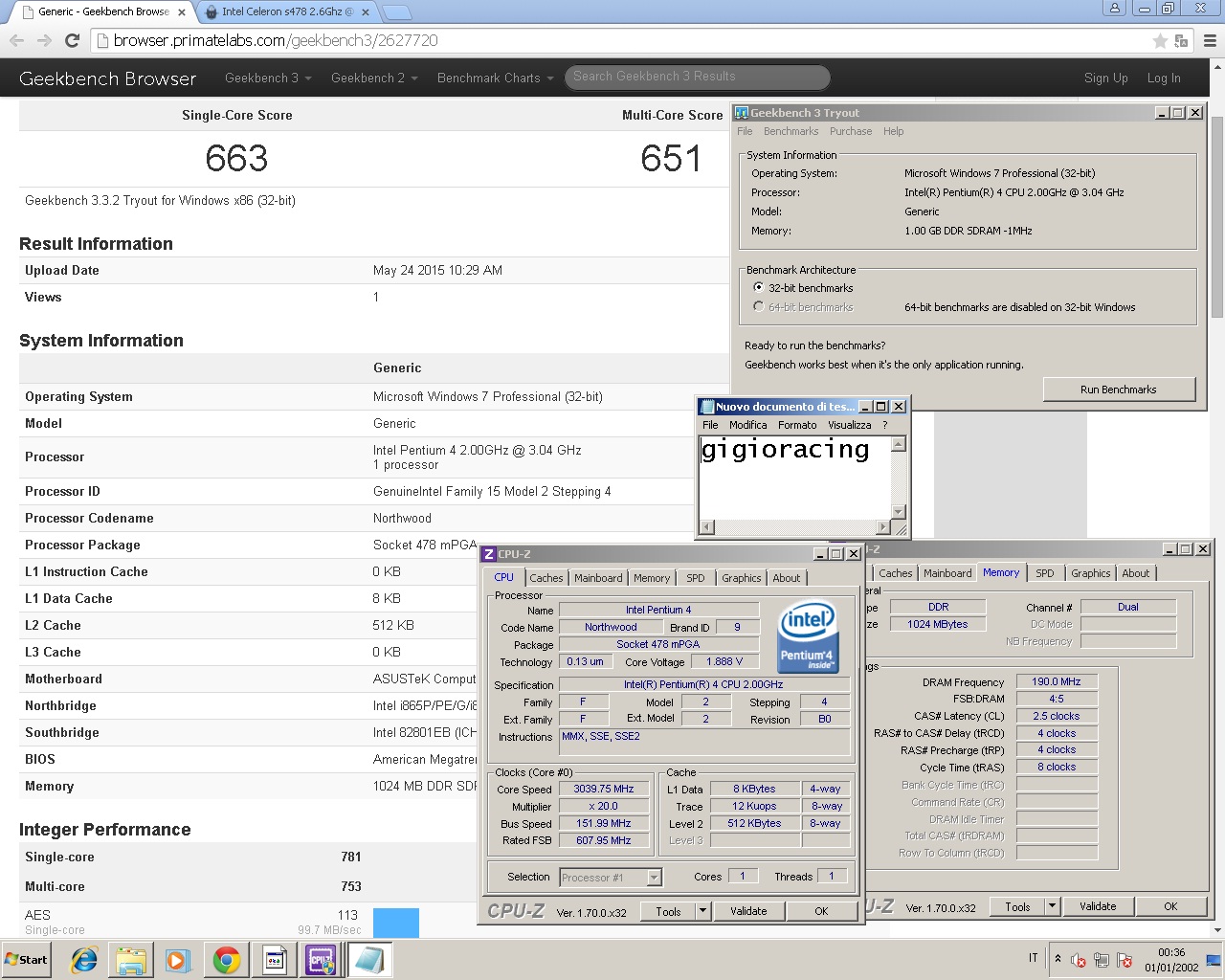Image resolution: width=1225 pixels, height=980 pixels.
Task: Click the browser address bar URL
Action: (x=276, y=40)
